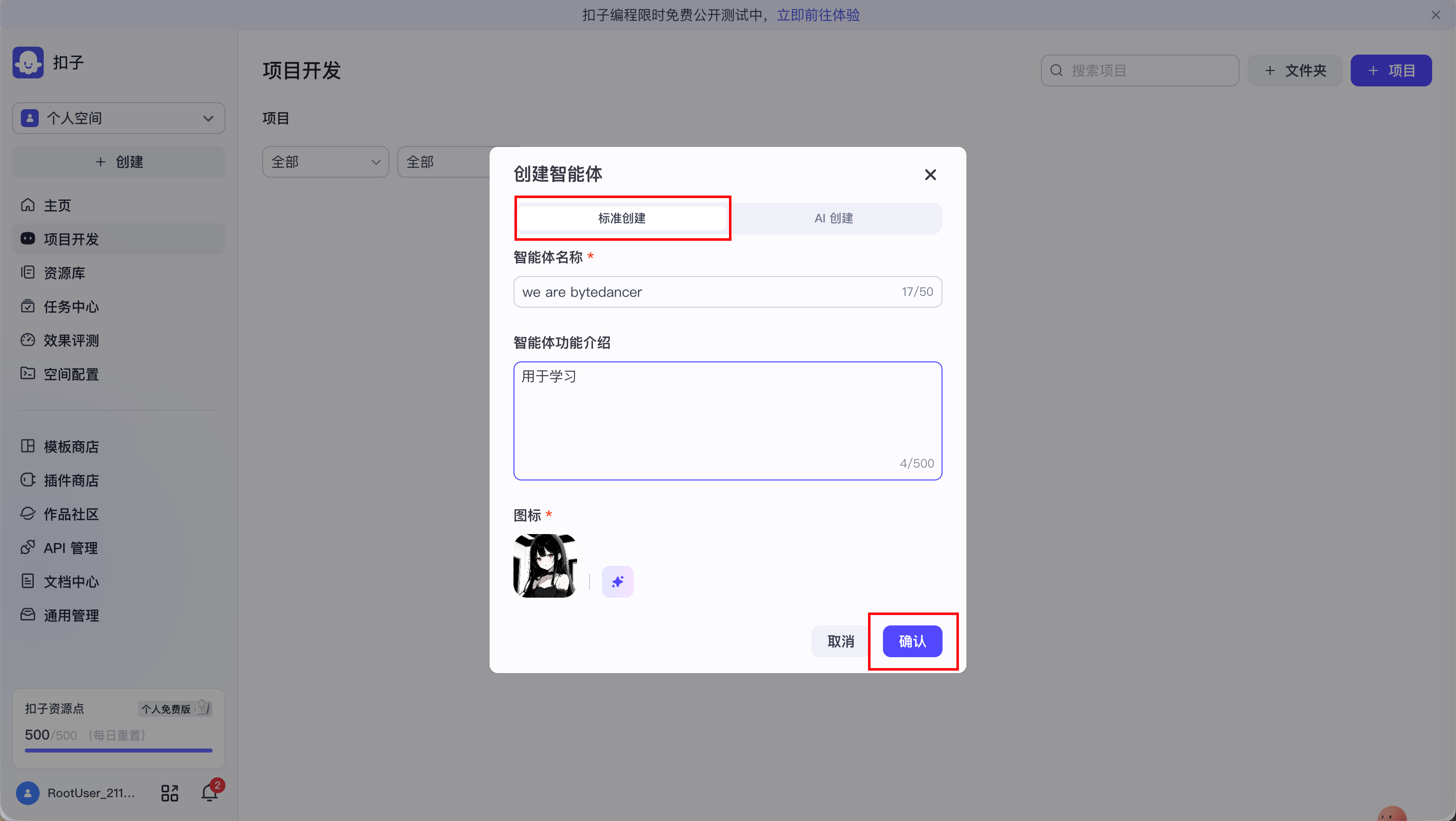1456x821 pixels.
Task: Open 效果评测 from the sidebar
Action: [x=71, y=340]
